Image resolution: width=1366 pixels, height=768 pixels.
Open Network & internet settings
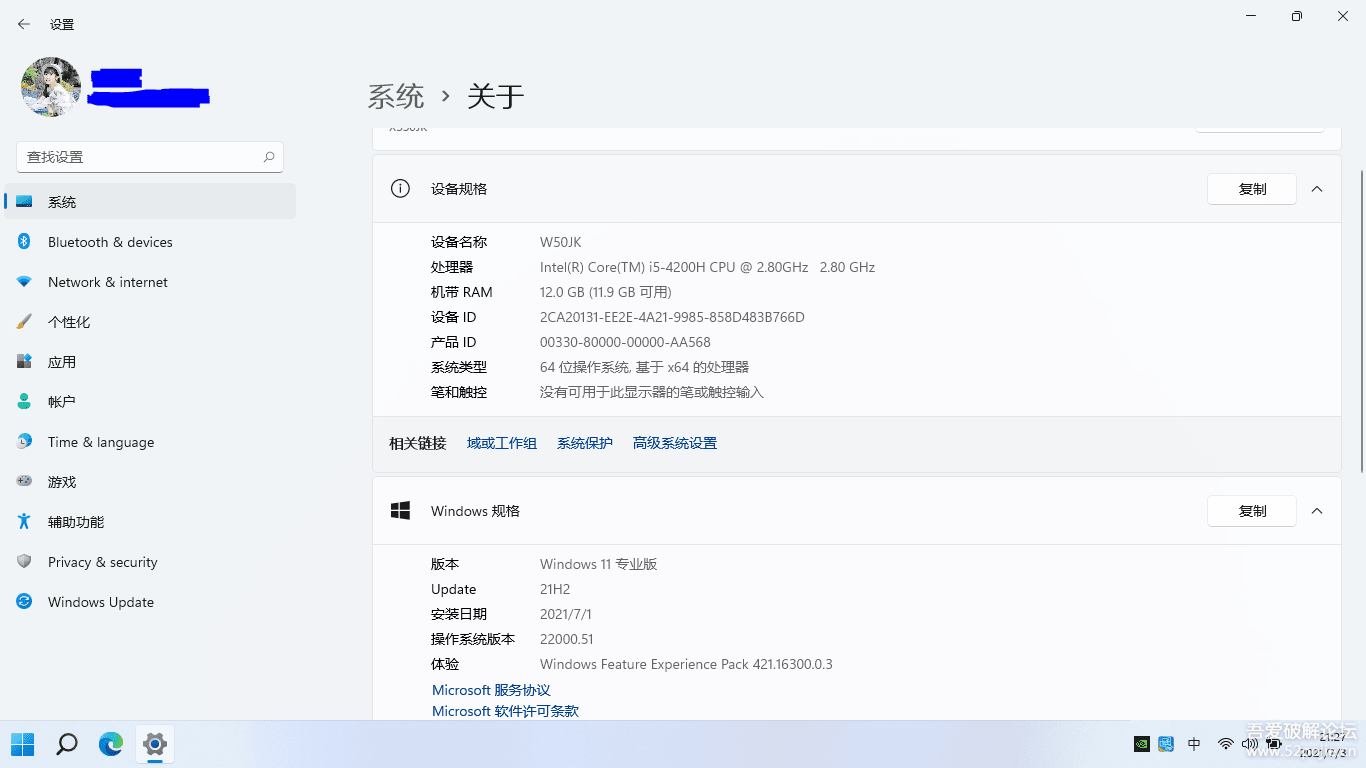150,282
